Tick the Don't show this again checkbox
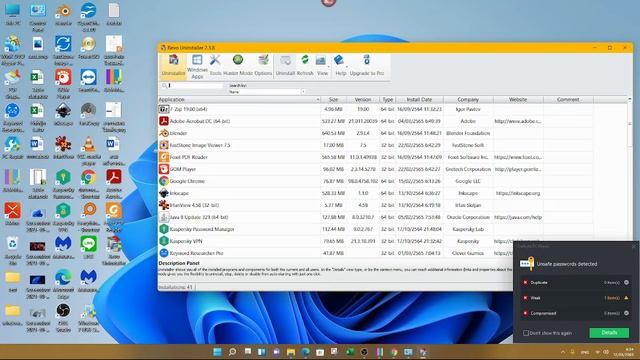 [x=526, y=333]
